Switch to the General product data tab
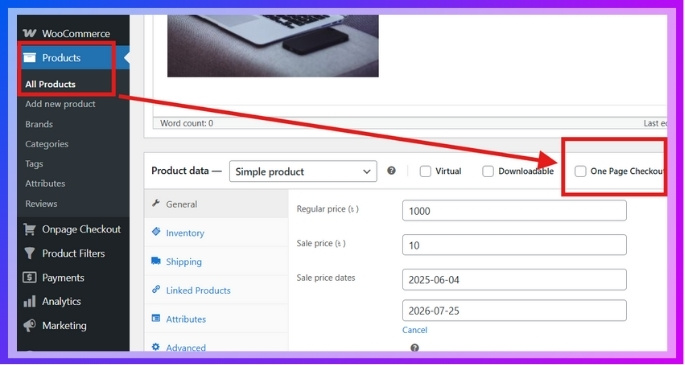Viewport: 685px width, 365px height. [216, 204]
